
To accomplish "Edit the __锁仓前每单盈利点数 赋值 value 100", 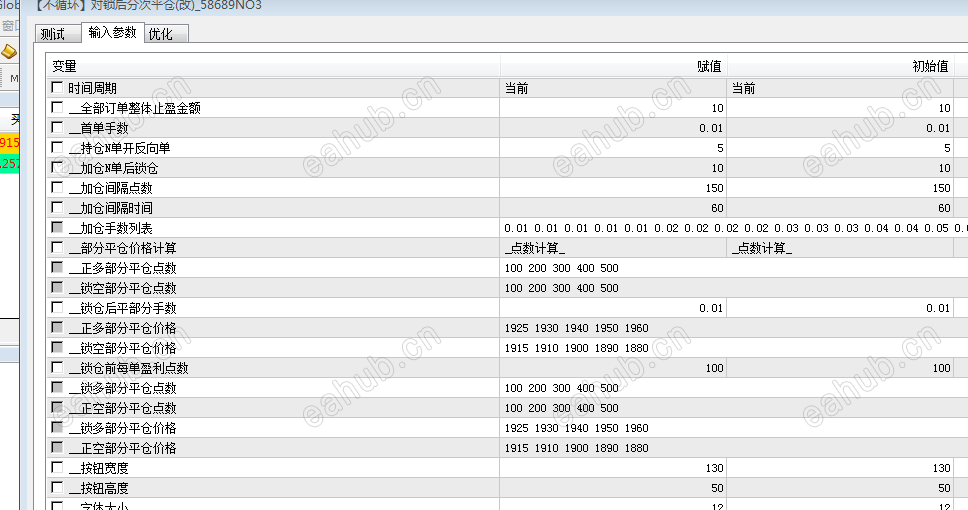I will (613, 368).
